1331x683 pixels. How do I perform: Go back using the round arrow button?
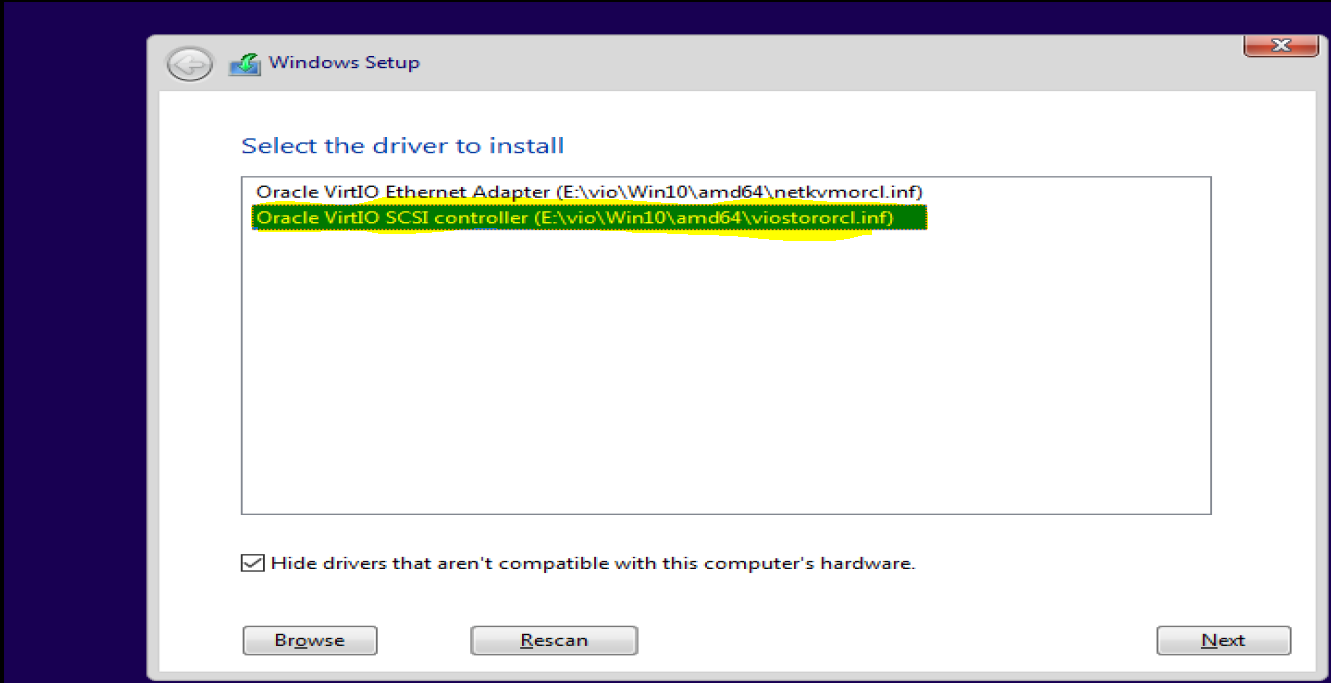tap(189, 64)
